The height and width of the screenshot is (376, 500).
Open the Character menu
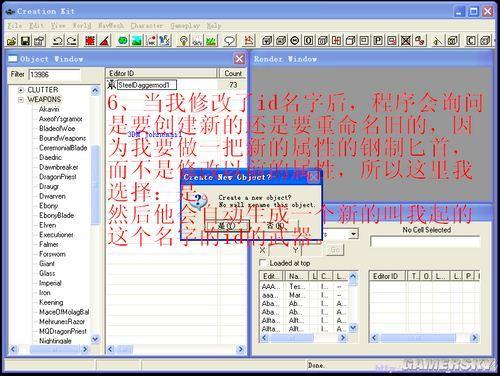pyautogui.click(x=147, y=25)
